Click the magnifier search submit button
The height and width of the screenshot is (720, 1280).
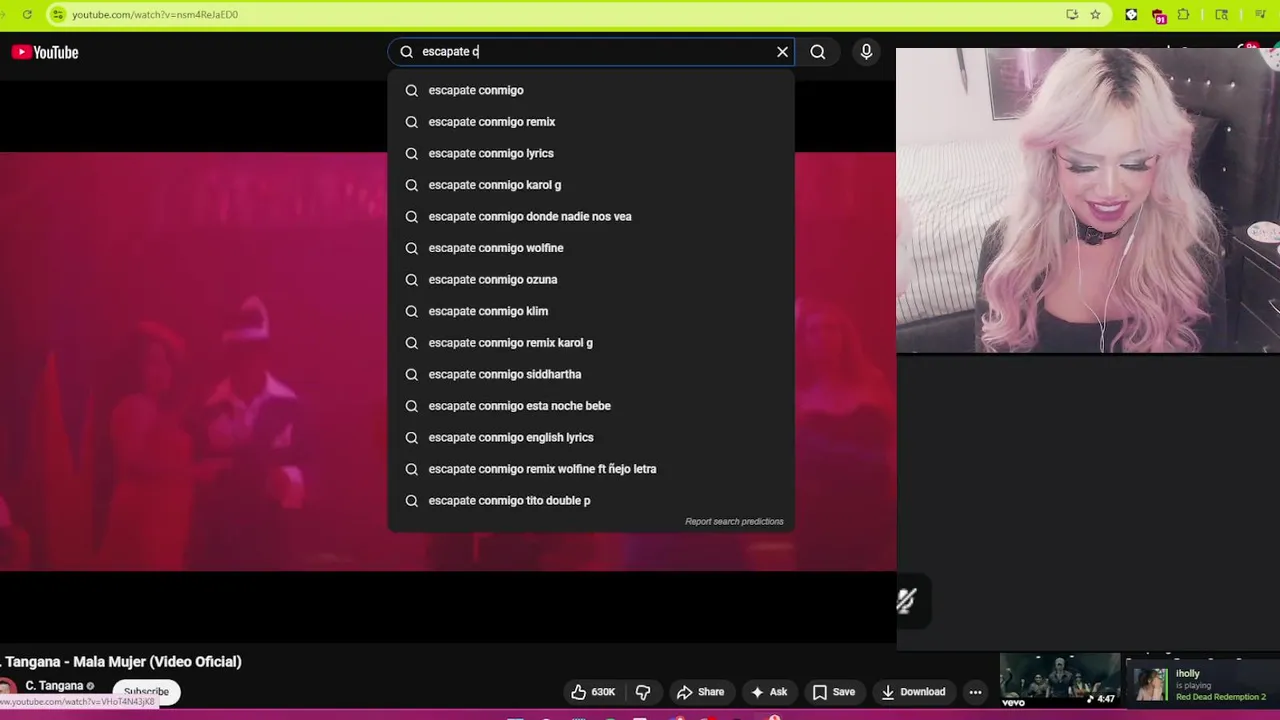[818, 52]
